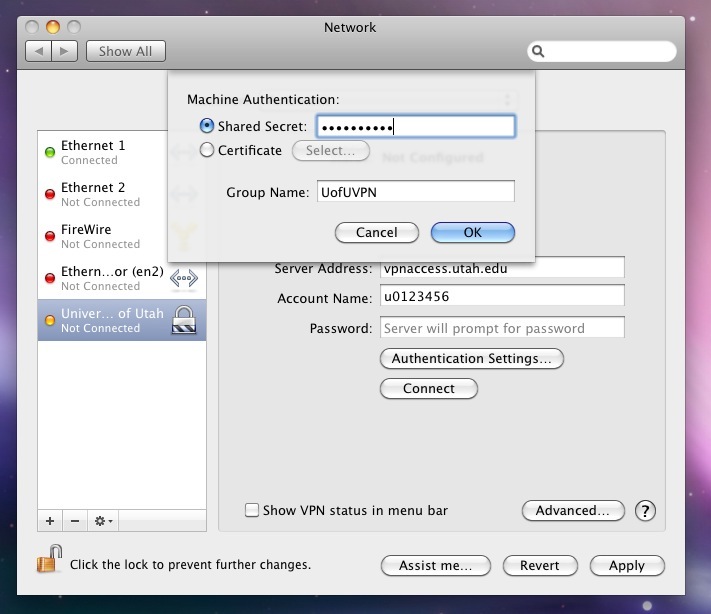The image size is (711, 614).
Task: Click the Account Name field
Action: [x=502, y=296]
